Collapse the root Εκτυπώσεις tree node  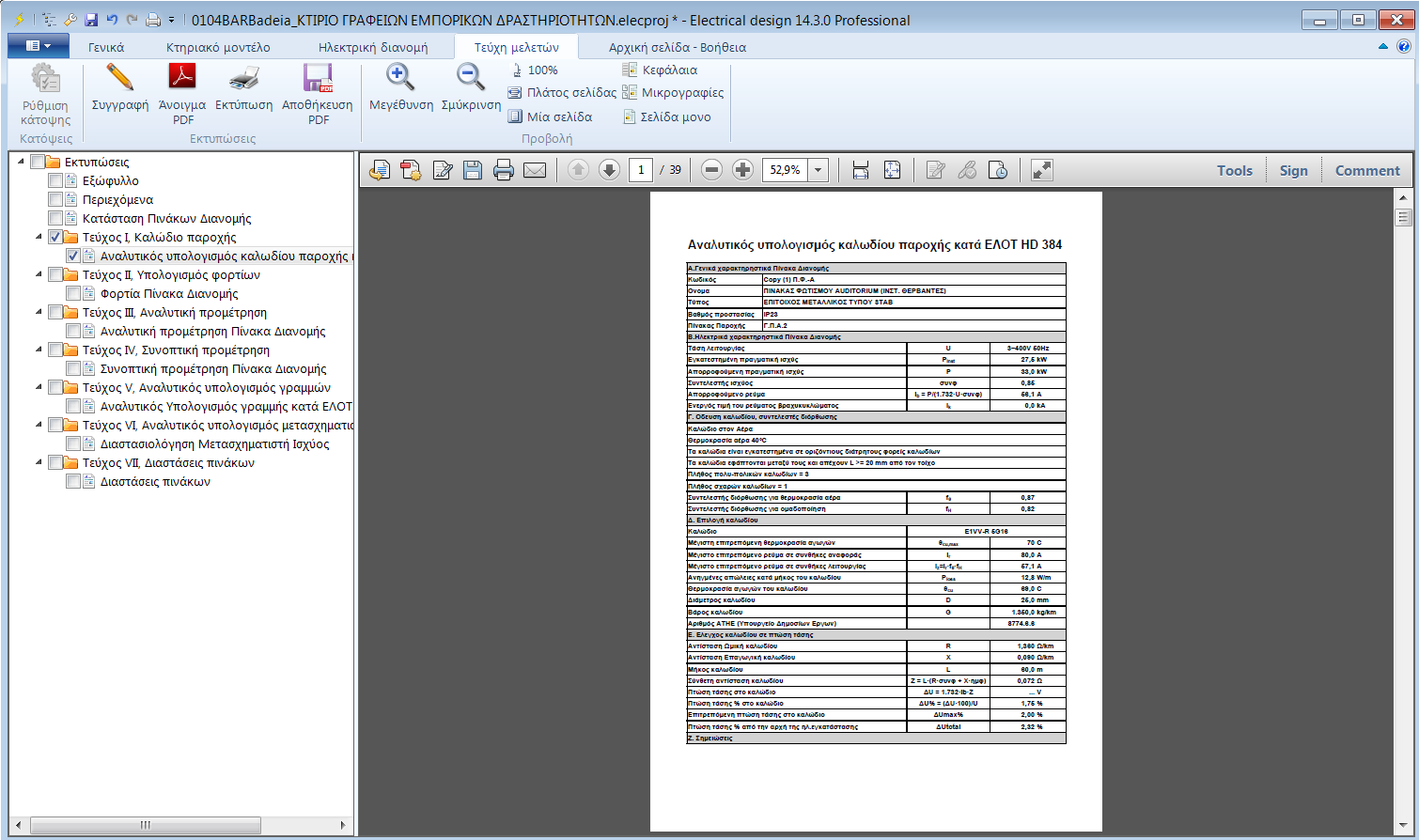21,162
